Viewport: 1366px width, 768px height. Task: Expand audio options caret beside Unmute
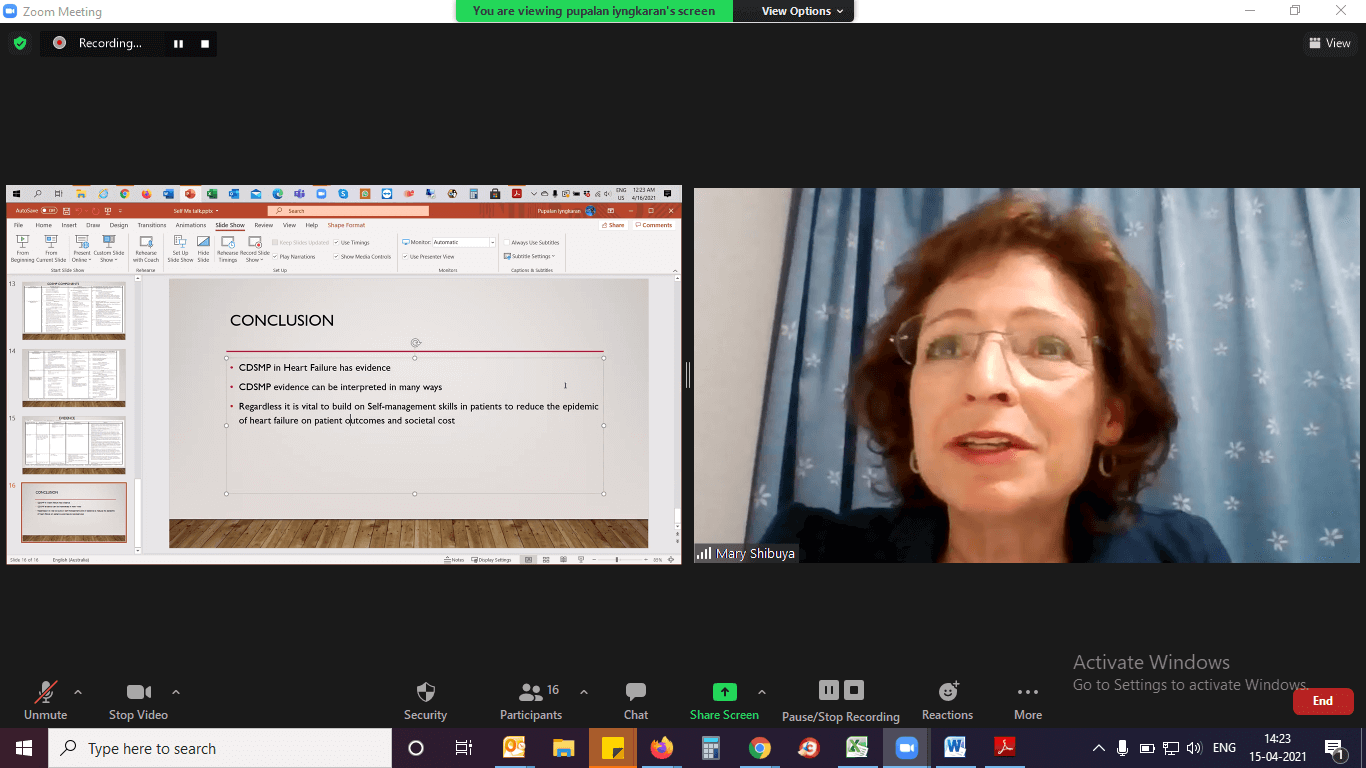coord(78,692)
